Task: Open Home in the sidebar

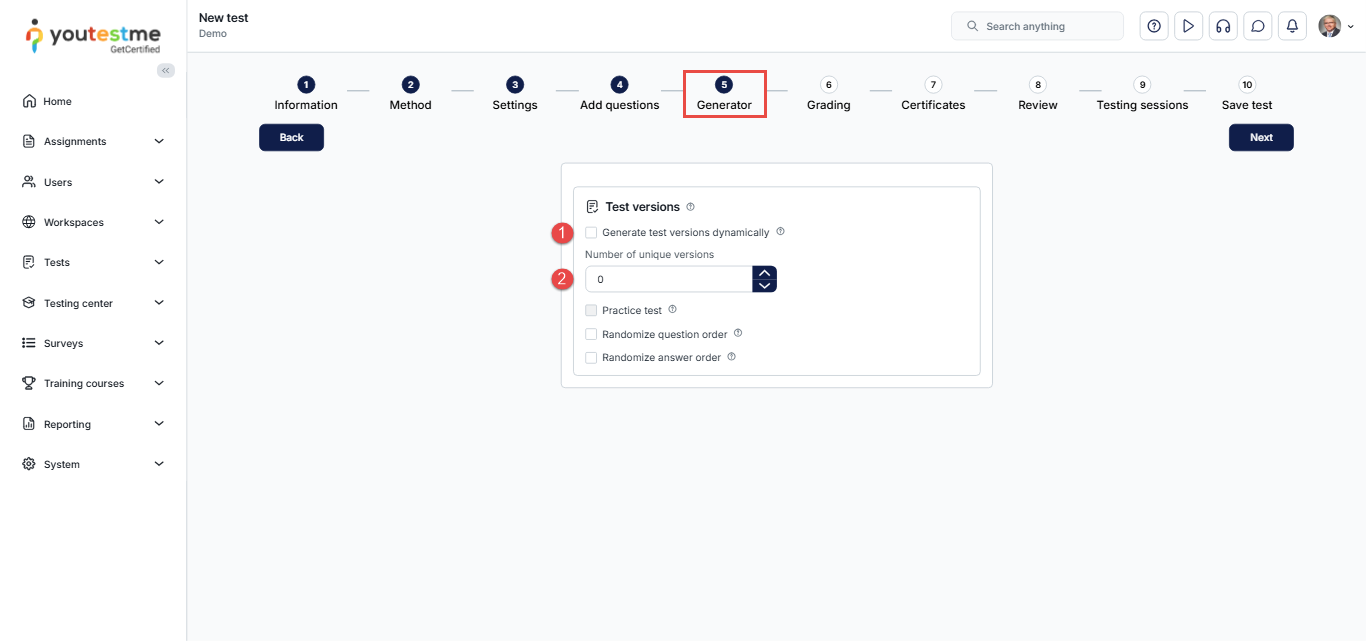Action: [x=57, y=101]
